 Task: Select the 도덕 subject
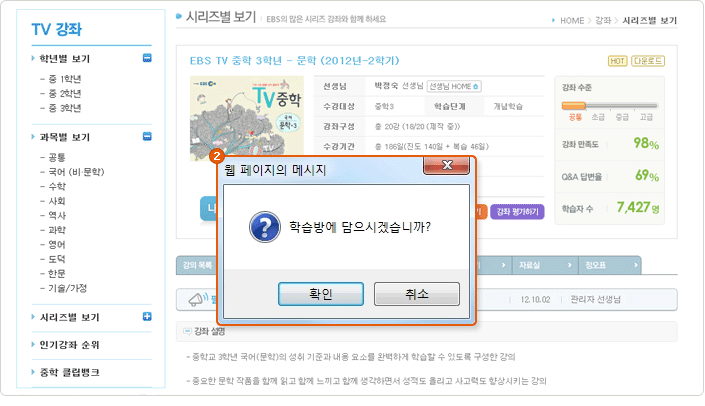[57, 259]
